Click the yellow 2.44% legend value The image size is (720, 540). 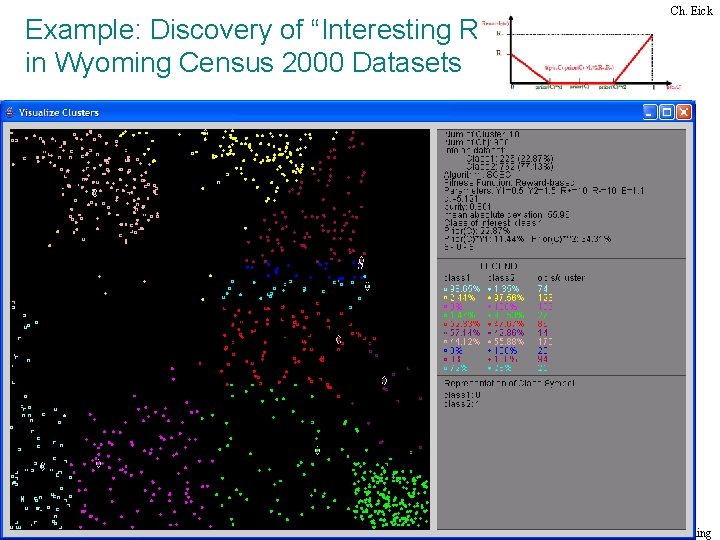coord(460,298)
